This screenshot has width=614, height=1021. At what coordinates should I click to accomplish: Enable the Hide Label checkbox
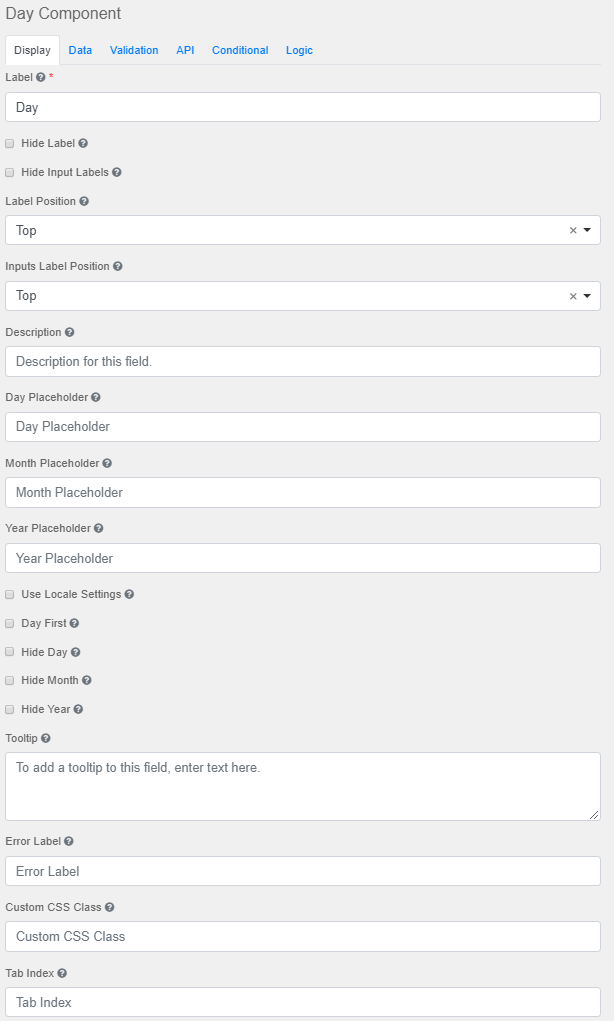coord(10,144)
